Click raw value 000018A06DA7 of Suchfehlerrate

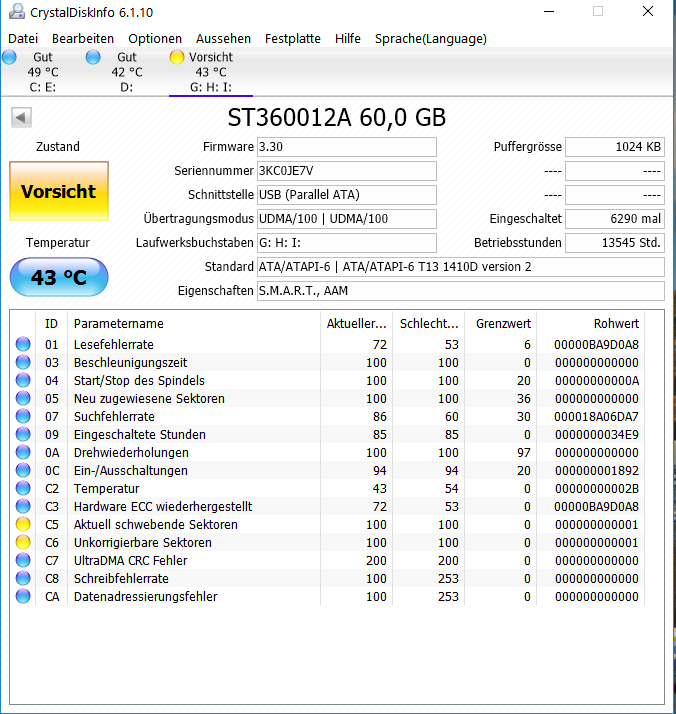(x=596, y=417)
